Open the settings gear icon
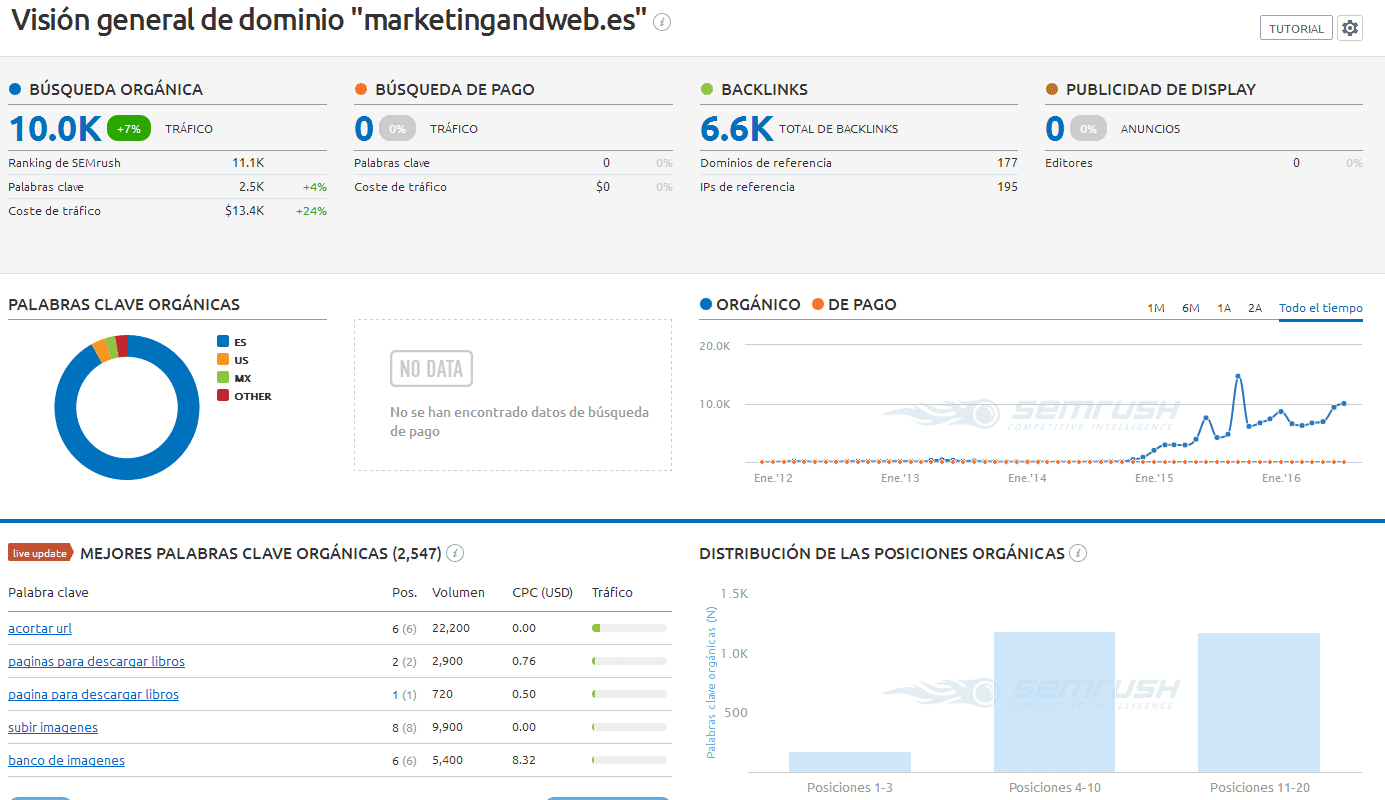The width and height of the screenshot is (1385, 800). [x=1350, y=28]
